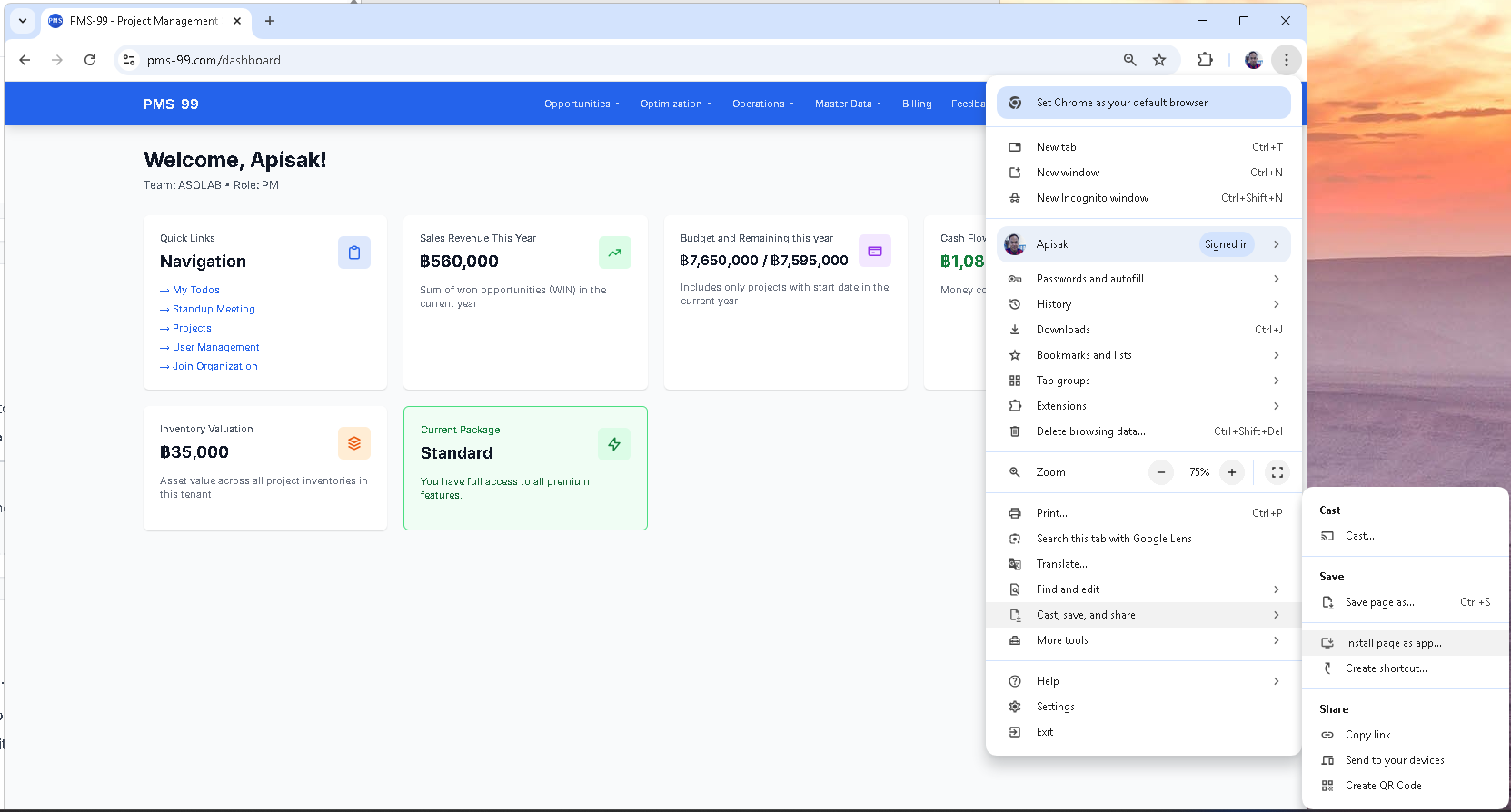Click the clipboard icon on Navigation card

click(354, 253)
